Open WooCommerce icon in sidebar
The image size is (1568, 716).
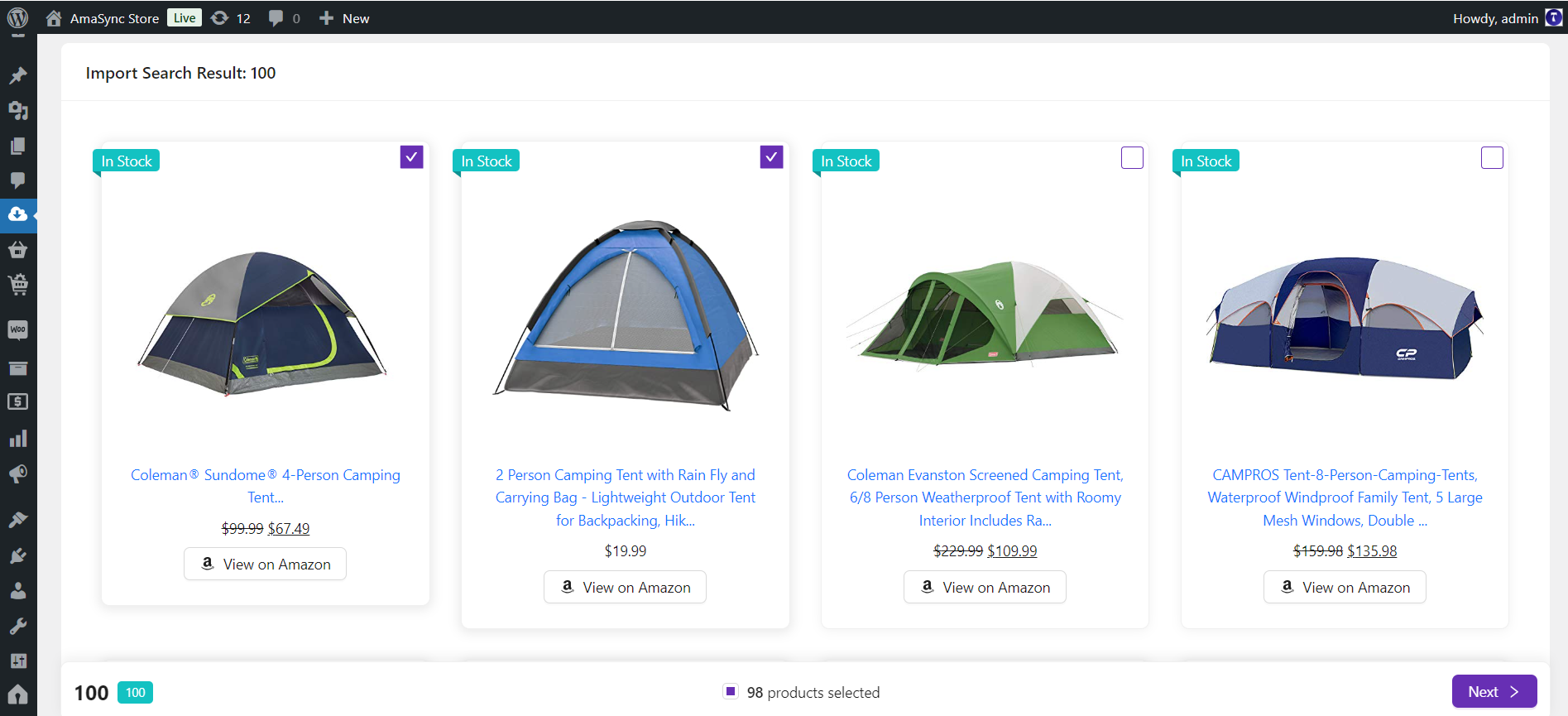[x=17, y=329]
